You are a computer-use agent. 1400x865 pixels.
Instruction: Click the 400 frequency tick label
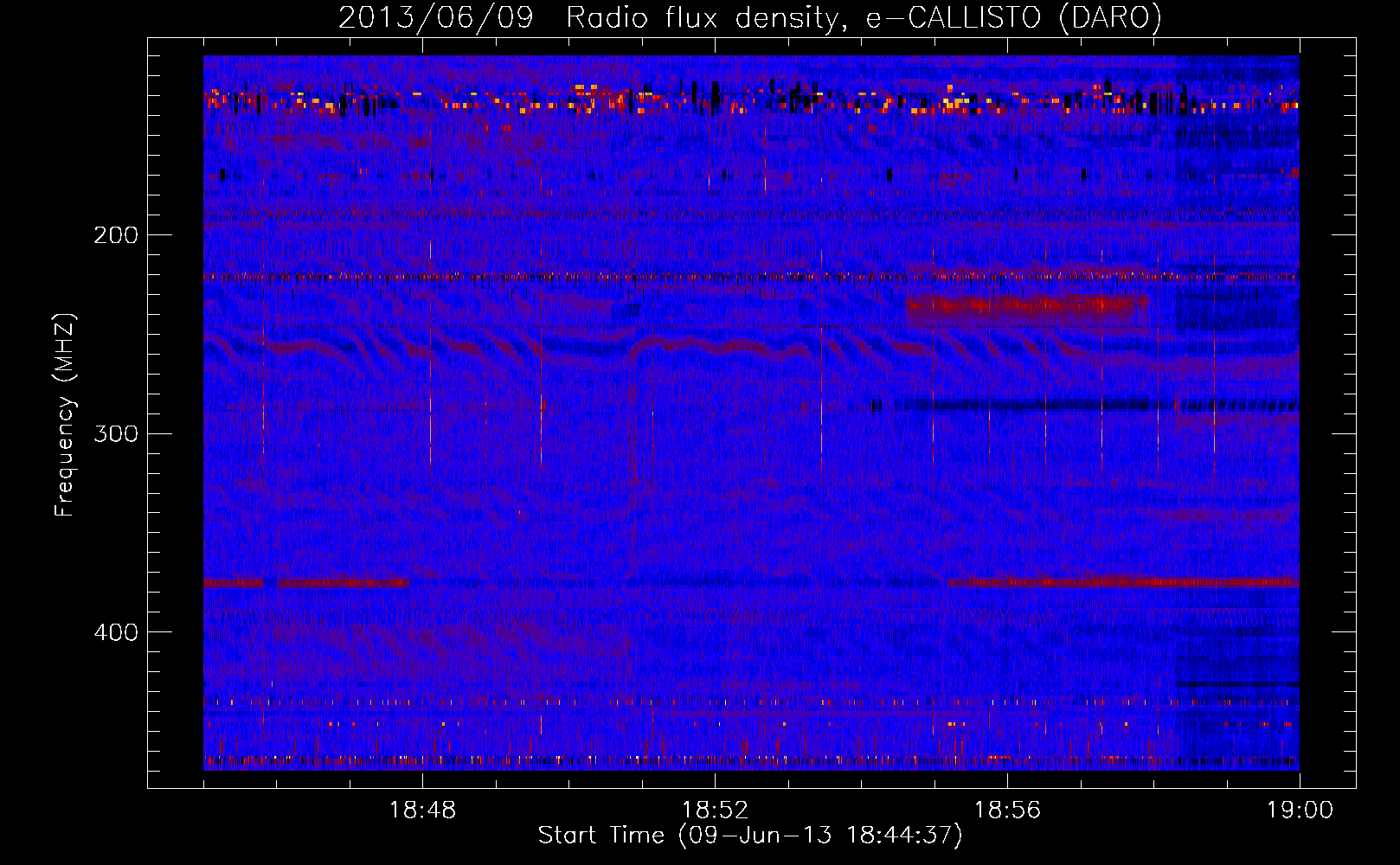116,632
